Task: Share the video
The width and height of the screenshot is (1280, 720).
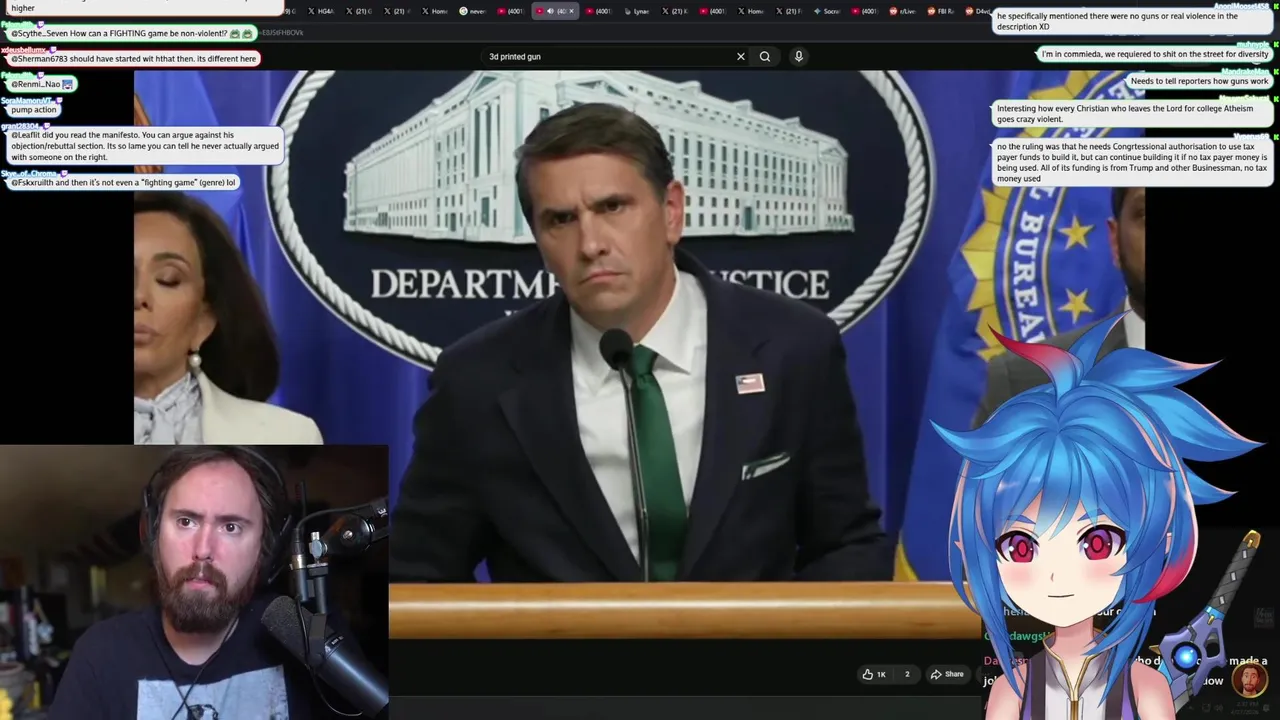Action: (947, 674)
